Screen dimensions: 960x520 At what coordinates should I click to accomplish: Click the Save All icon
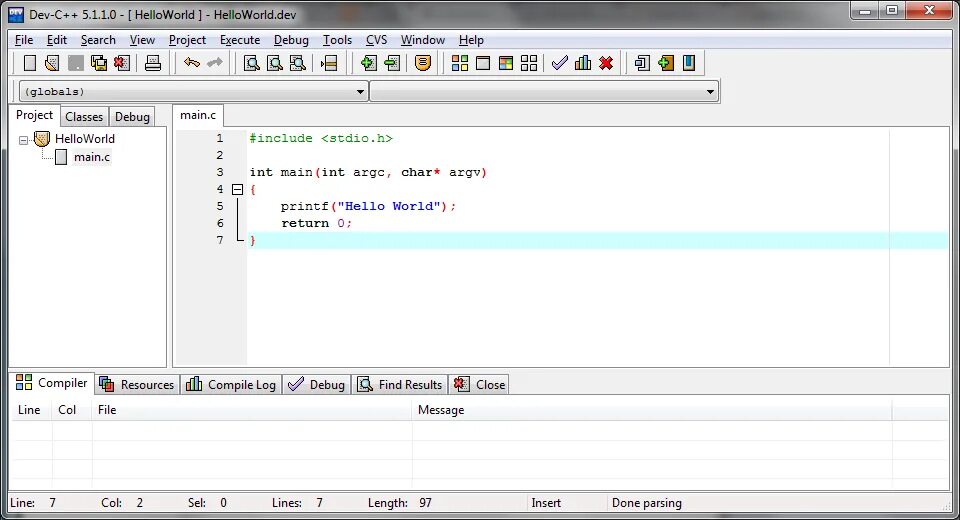99,63
